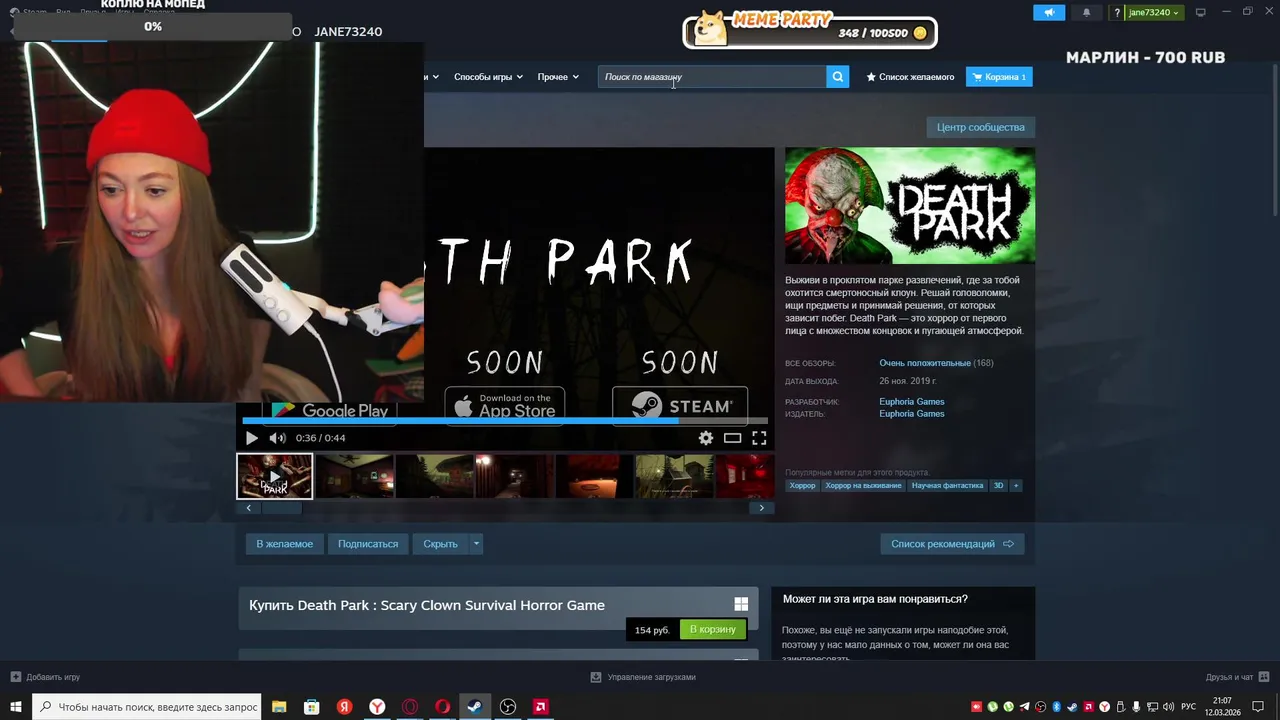
Task: Open video settings gear icon
Action: coord(706,438)
